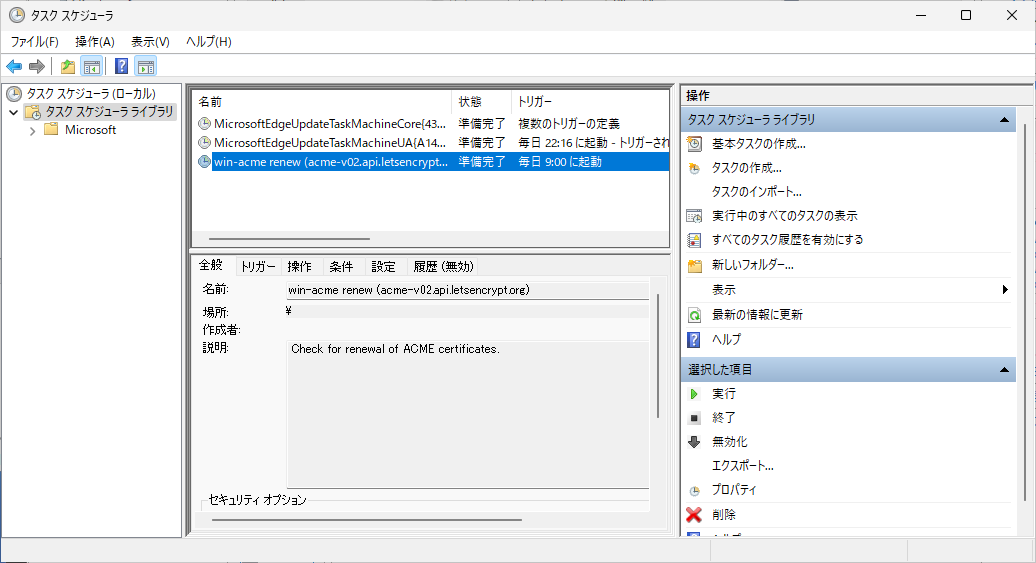The width and height of the screenshot is (1036, 563).
Task: Click the clock icon of win-acme renew task
Action: (x=205, y=162)
